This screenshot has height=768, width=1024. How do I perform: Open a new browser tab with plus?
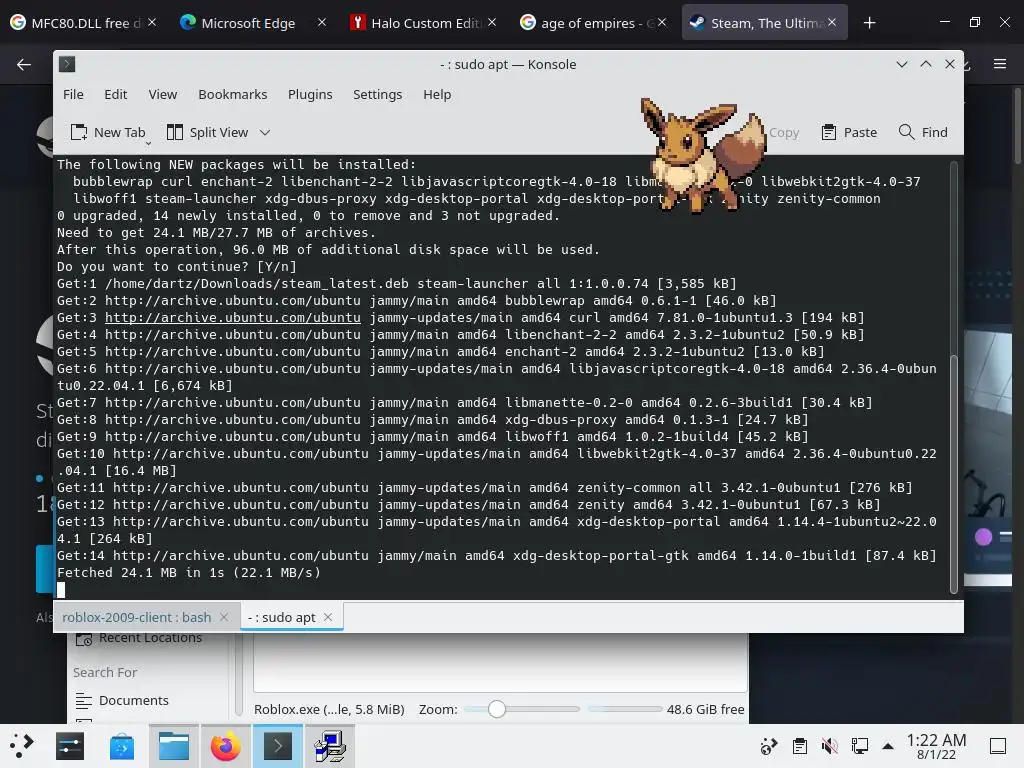[x=869, y=23]
